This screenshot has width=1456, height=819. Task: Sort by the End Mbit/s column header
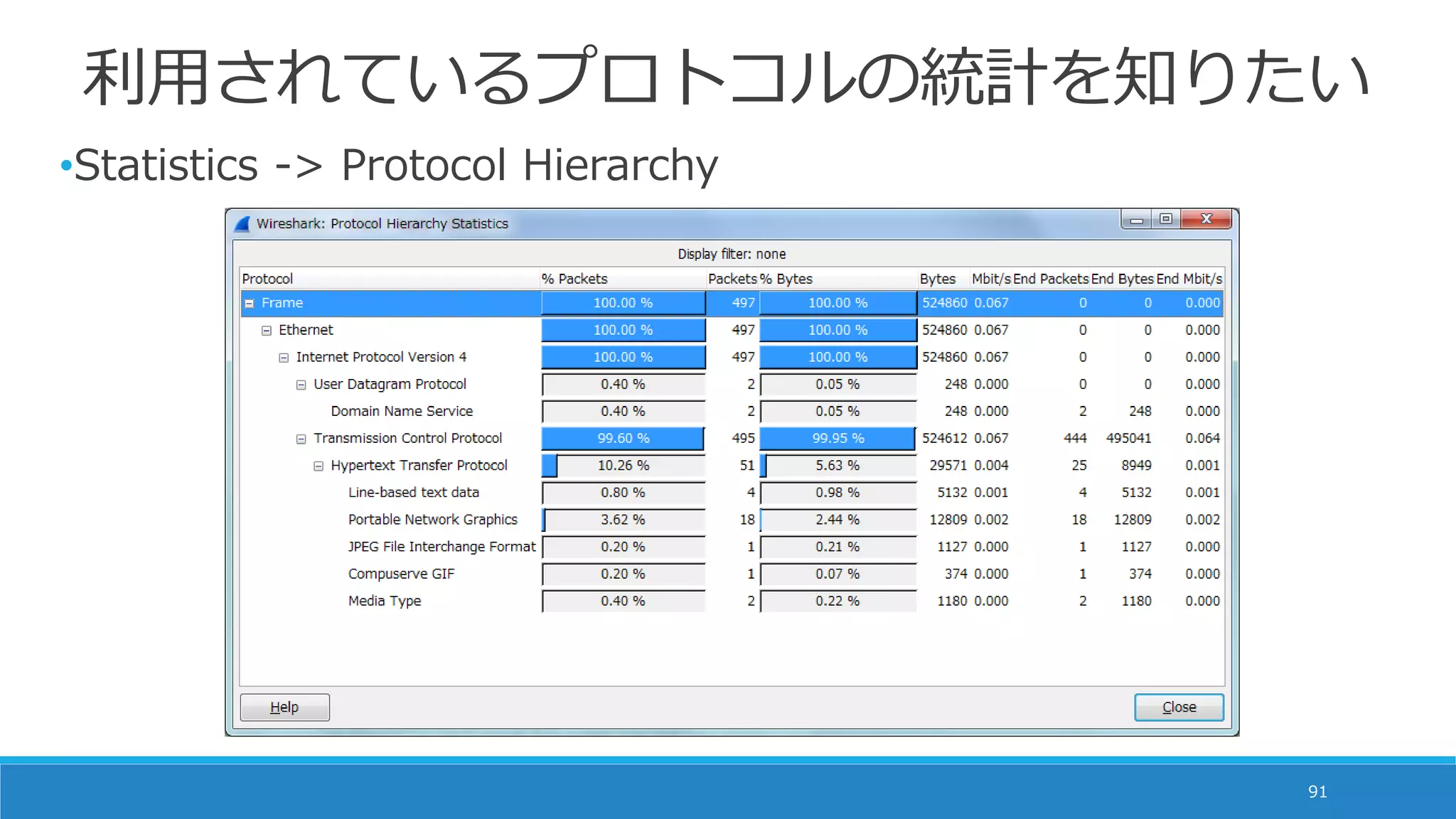click(1189, 279)
